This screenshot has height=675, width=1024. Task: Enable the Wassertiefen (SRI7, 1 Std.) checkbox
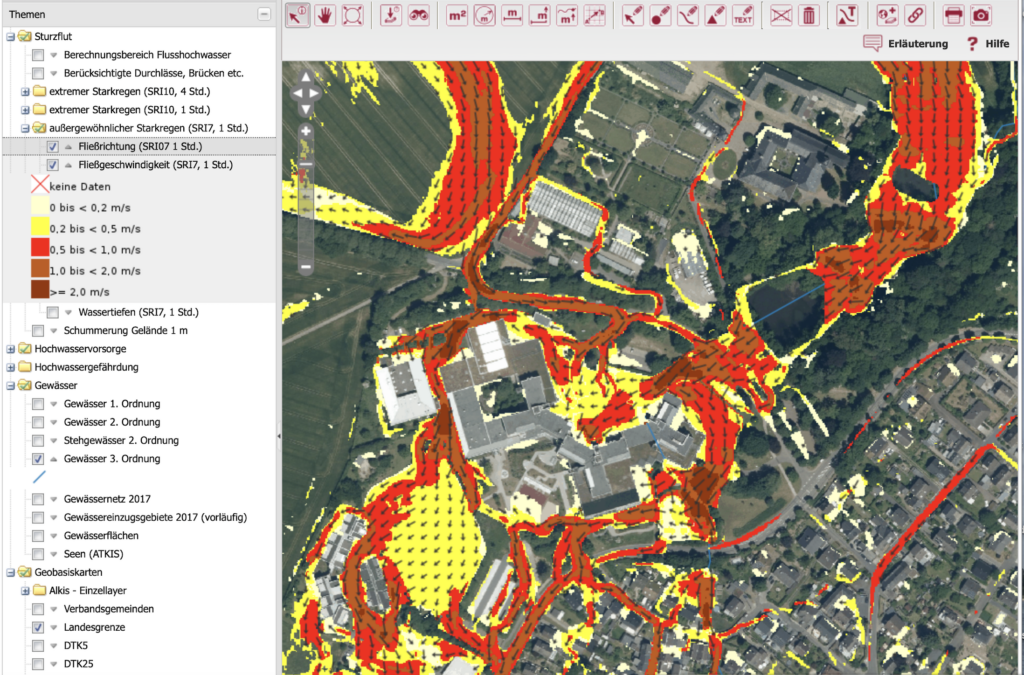(x=53, y=312)
